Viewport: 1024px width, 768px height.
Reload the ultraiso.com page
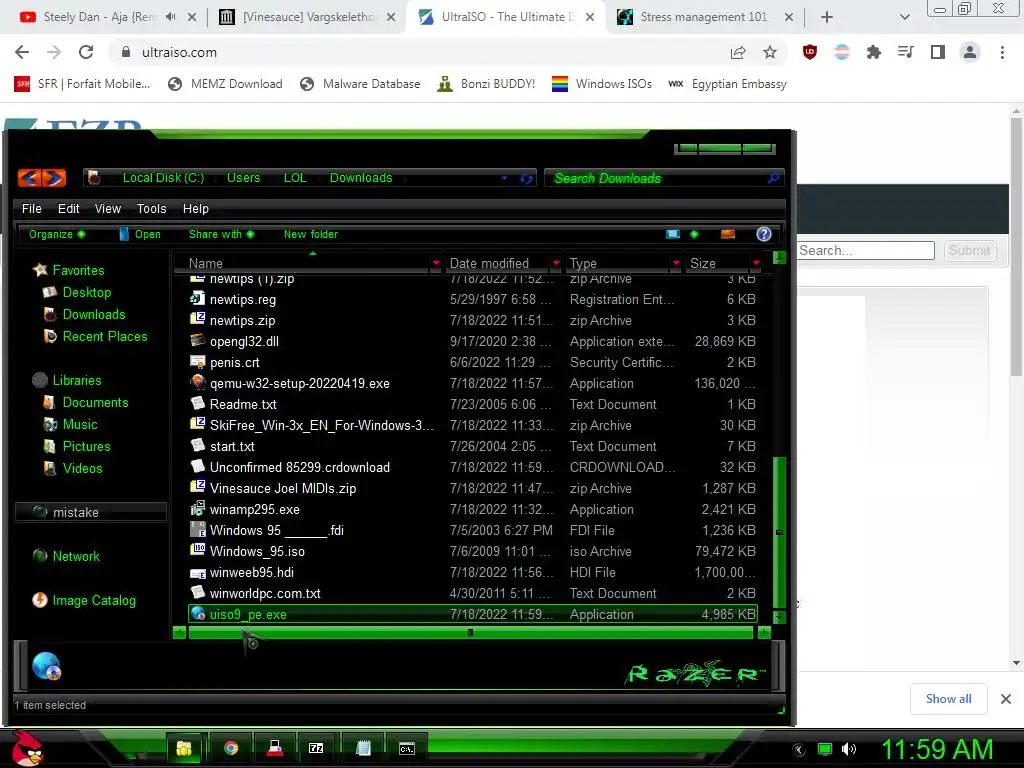coord(86,52)
